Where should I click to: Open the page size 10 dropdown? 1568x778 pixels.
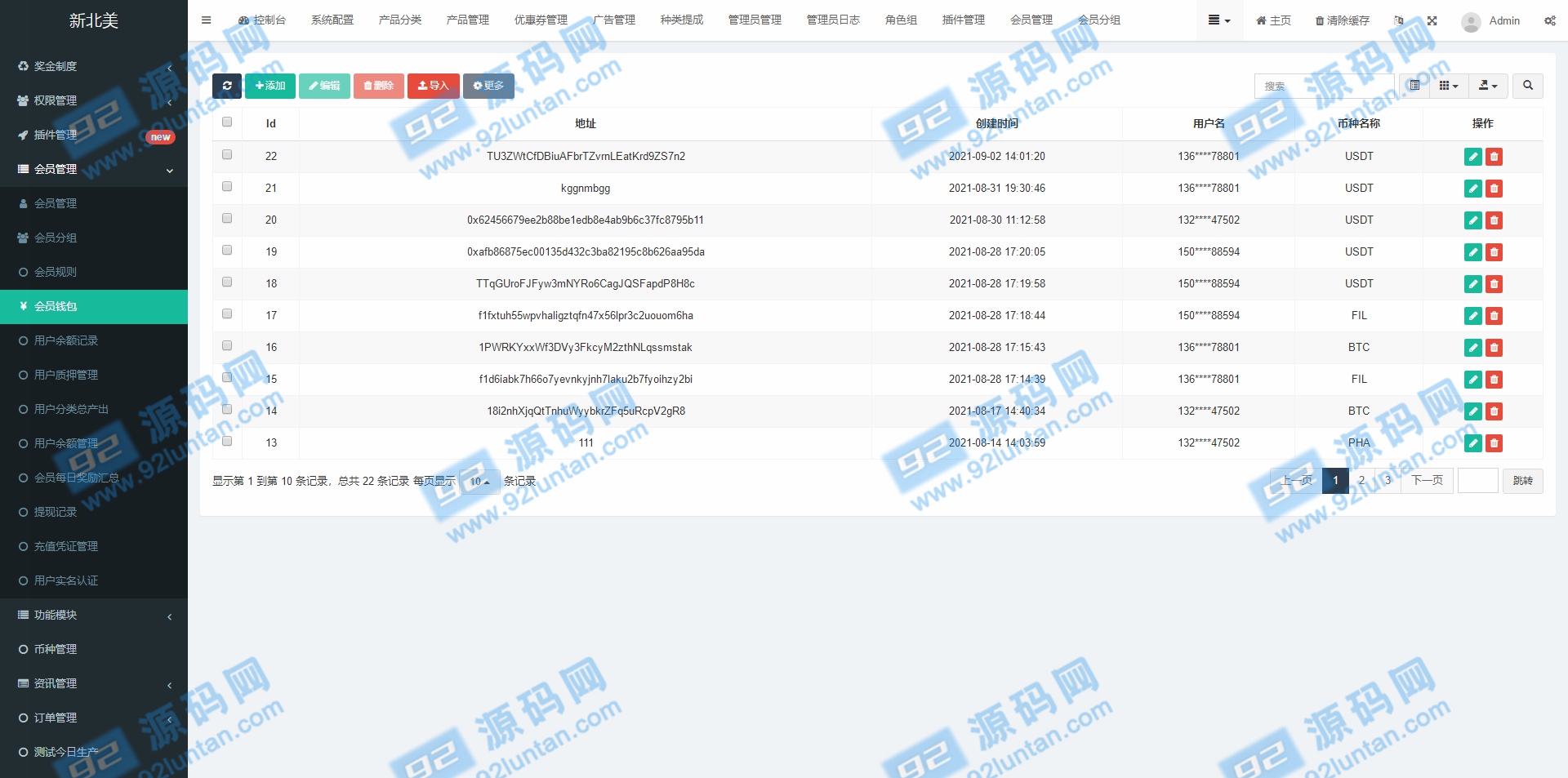click(x=479, y=482)
